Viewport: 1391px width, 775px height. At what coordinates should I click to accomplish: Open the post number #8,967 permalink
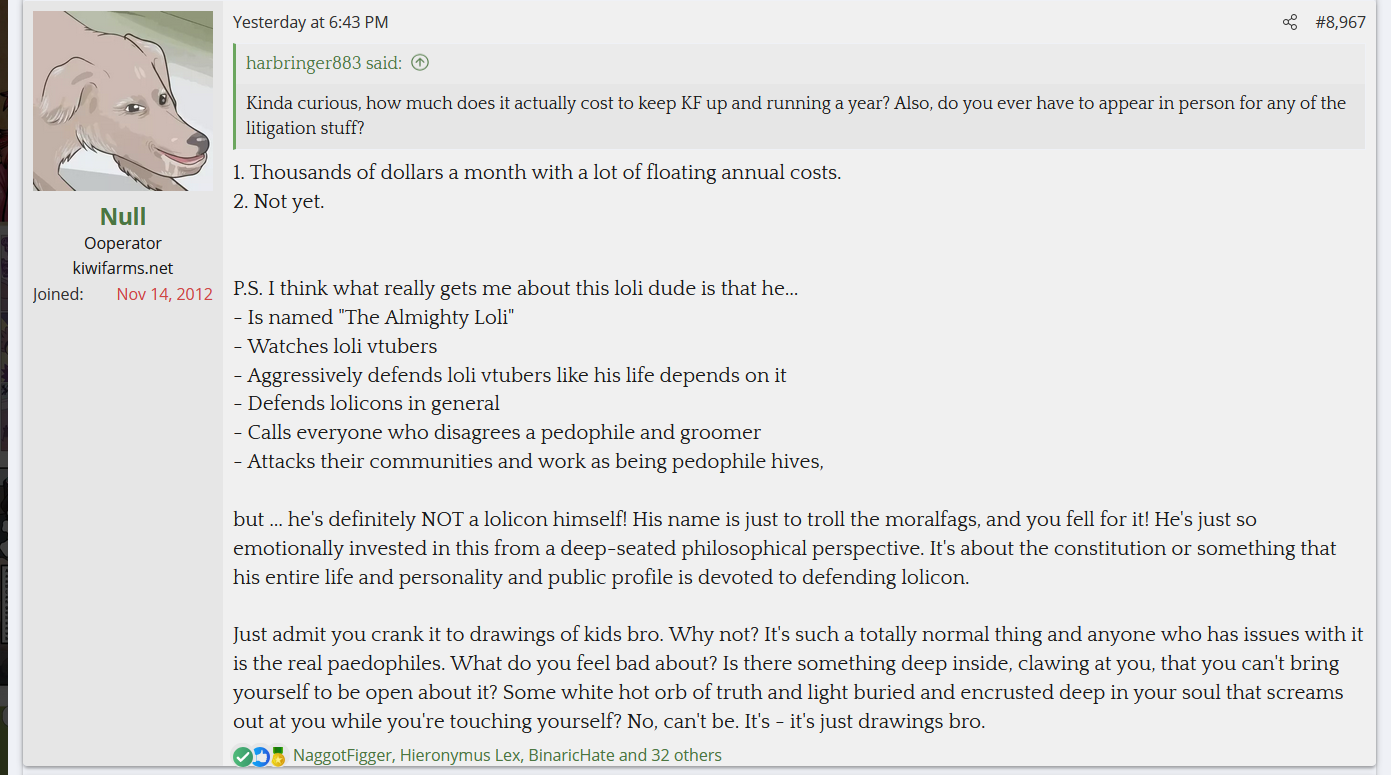(x=1340, y=22)
